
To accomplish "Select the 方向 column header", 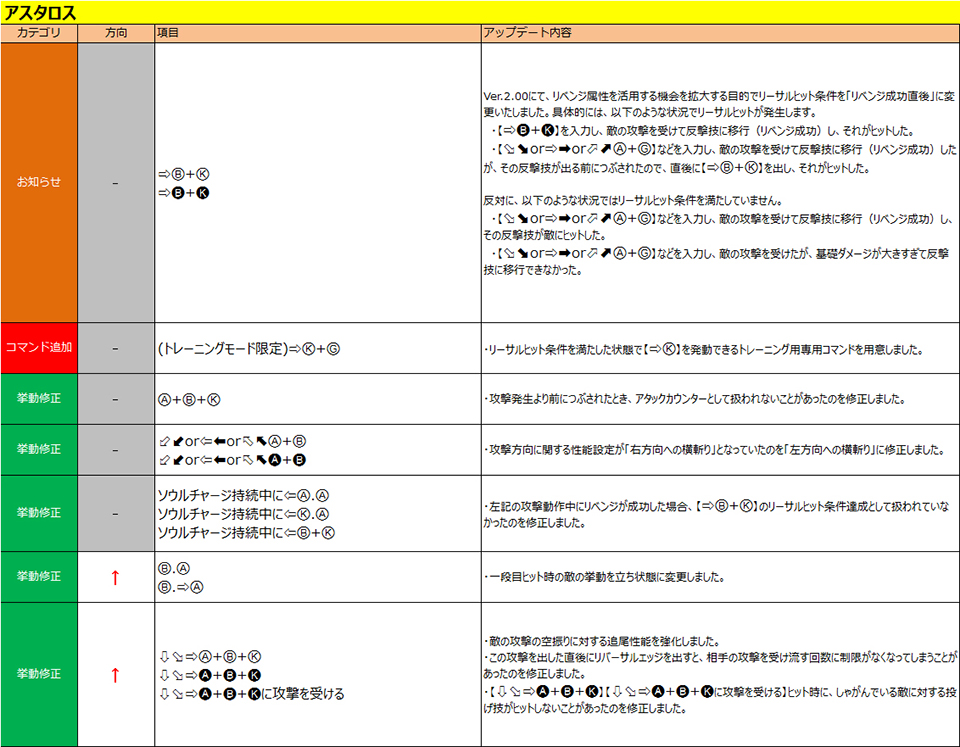I will pos(116,33).
